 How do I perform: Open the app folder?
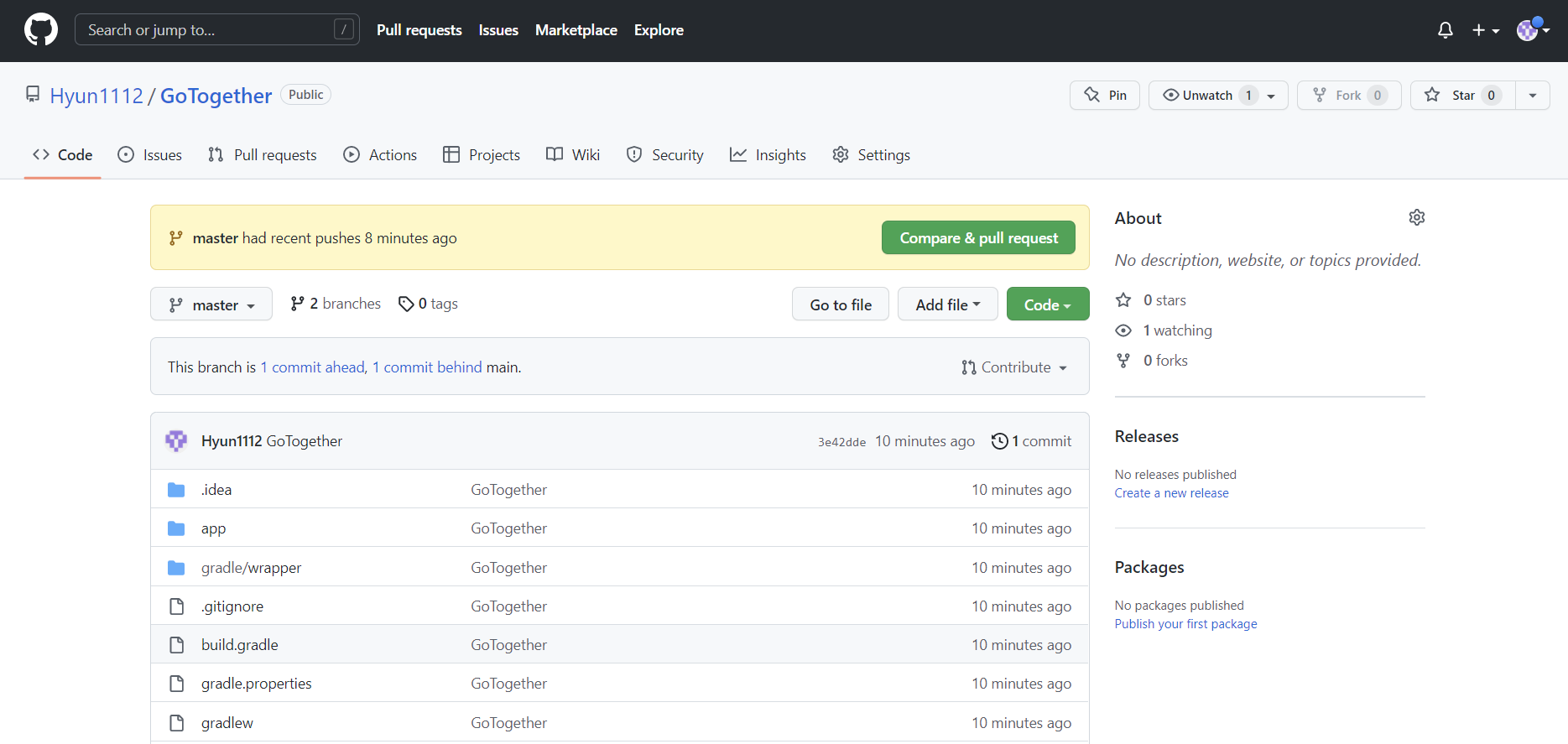click(213, 528)
